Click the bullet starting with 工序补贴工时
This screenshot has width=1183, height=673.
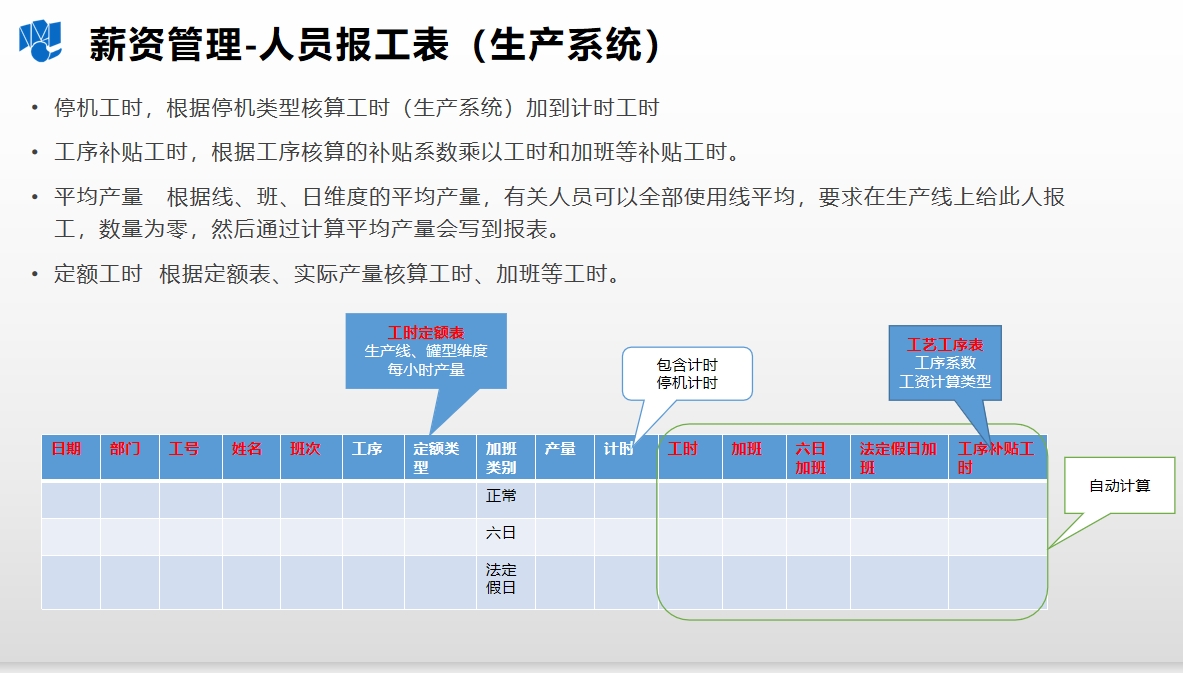(x=399, y=152)
